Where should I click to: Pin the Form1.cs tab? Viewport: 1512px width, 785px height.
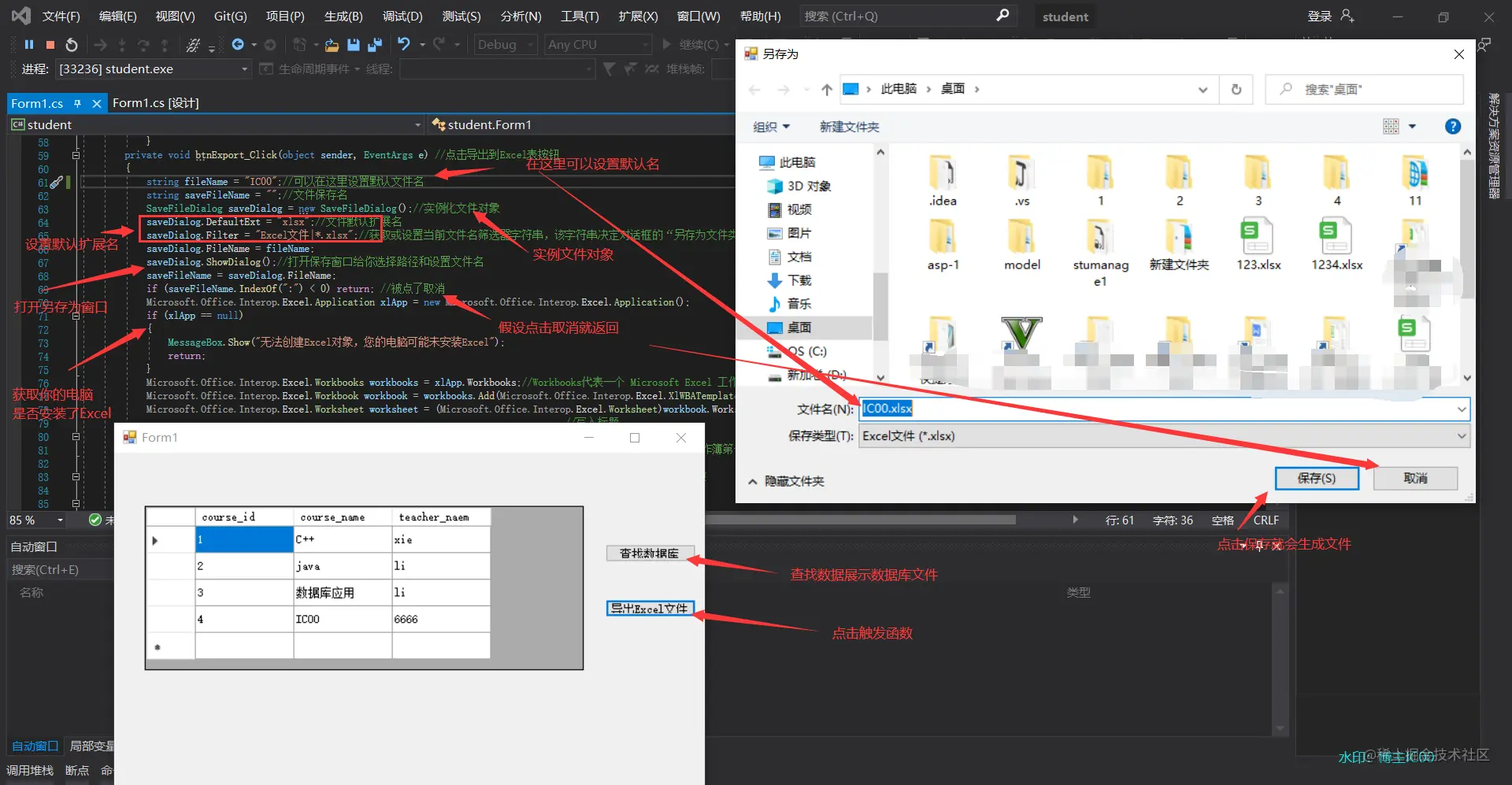tap(77, 103)
